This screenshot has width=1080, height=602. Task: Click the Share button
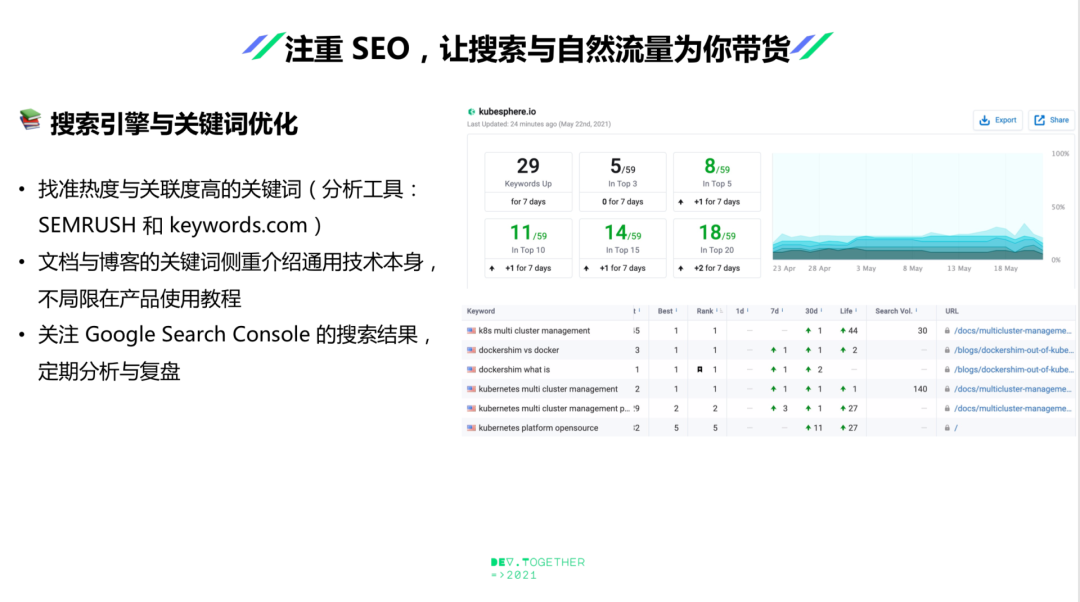[x=1051, y=120]
